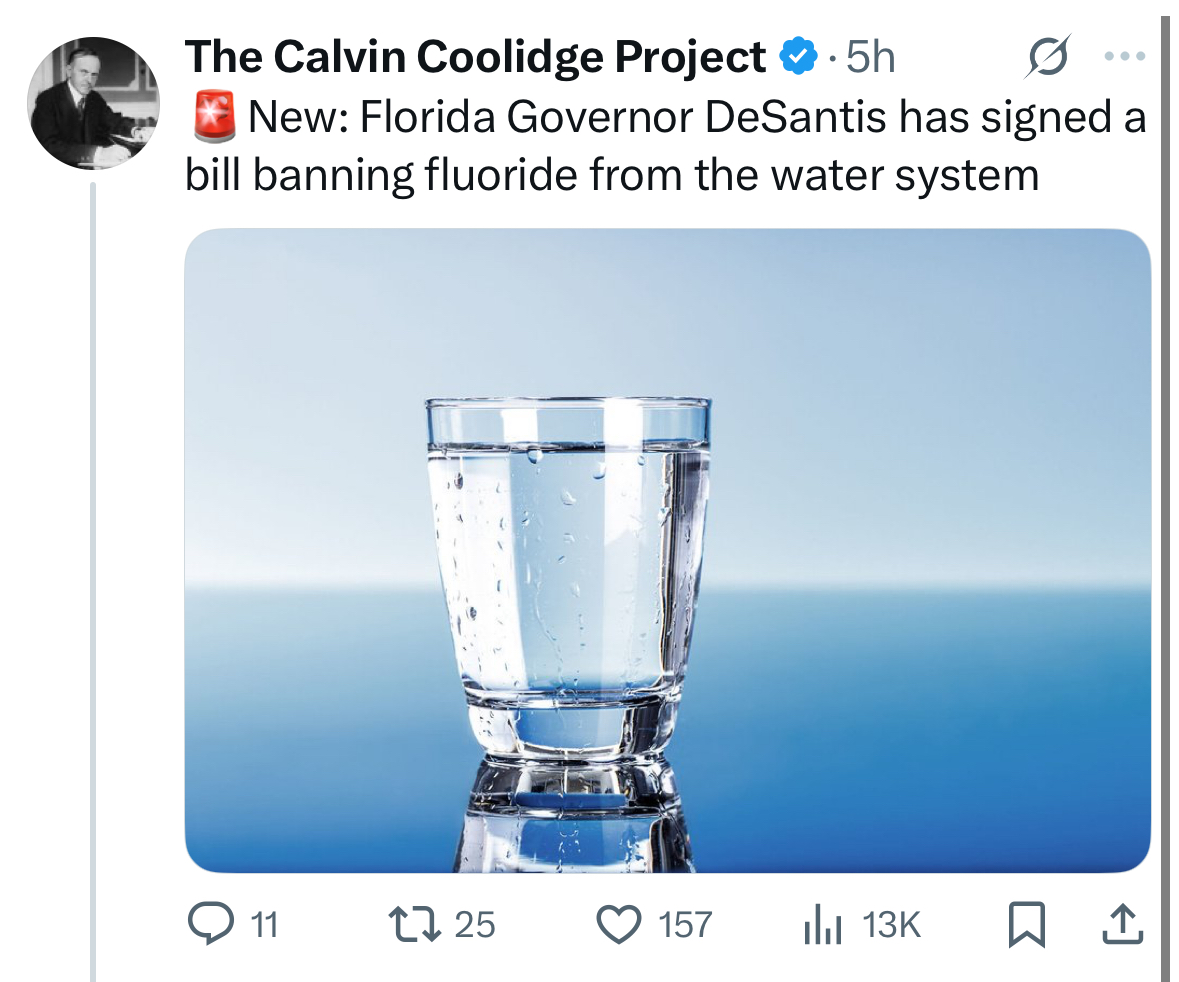Viewport: 1179px width, 982px height.
Task: Click the 157 likes count
Action: tap(685, 925)
